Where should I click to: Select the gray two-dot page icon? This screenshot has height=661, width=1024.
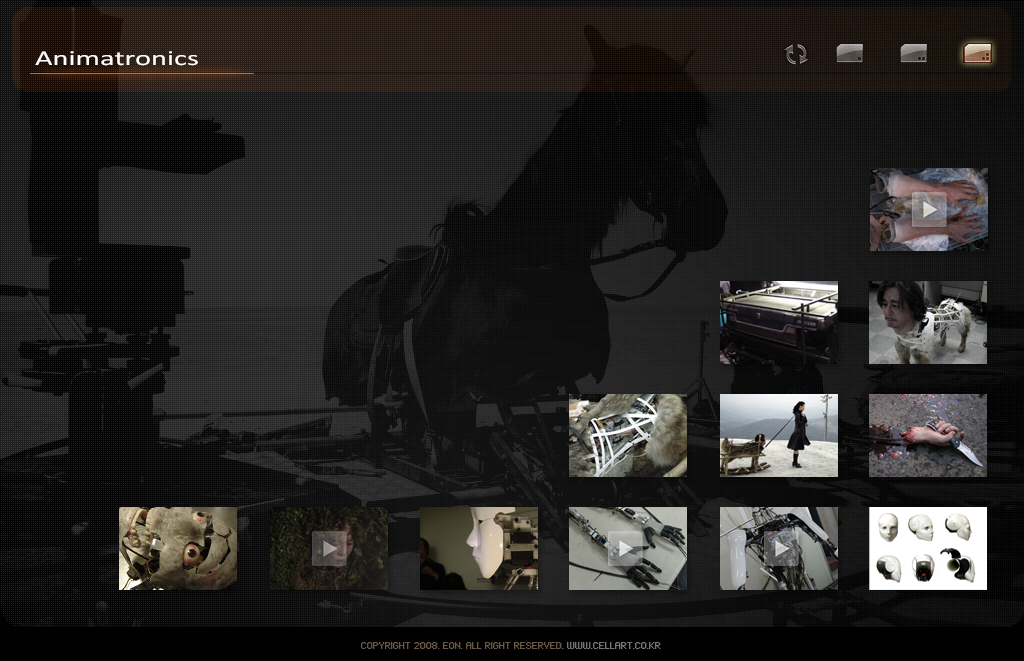914,53
